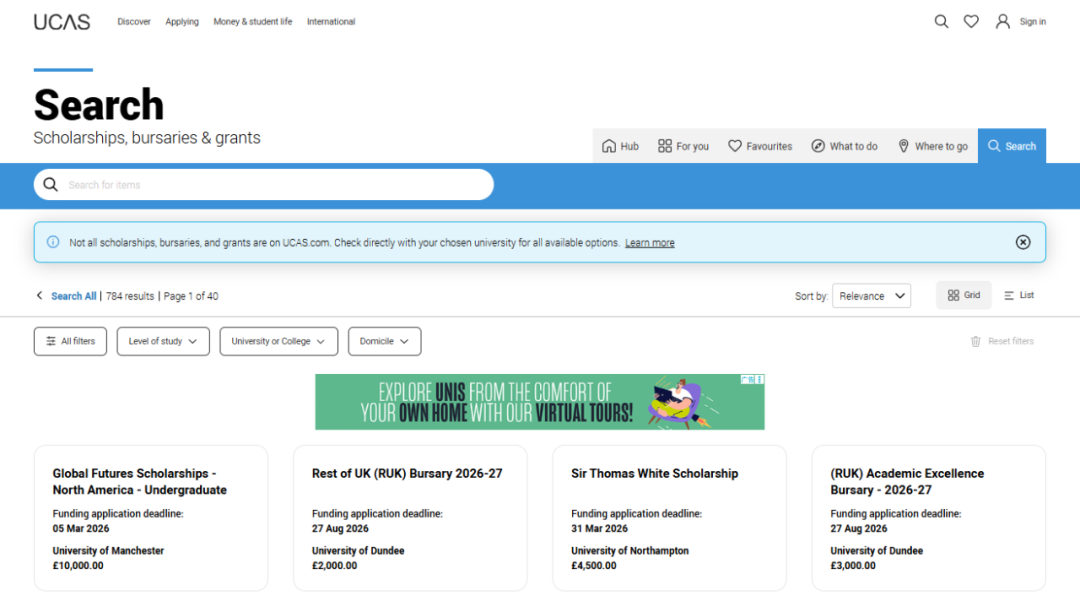This screenshot has height=596, width=1080.
Task: Click the UCAS logo
Action: (x=62, y=22)
